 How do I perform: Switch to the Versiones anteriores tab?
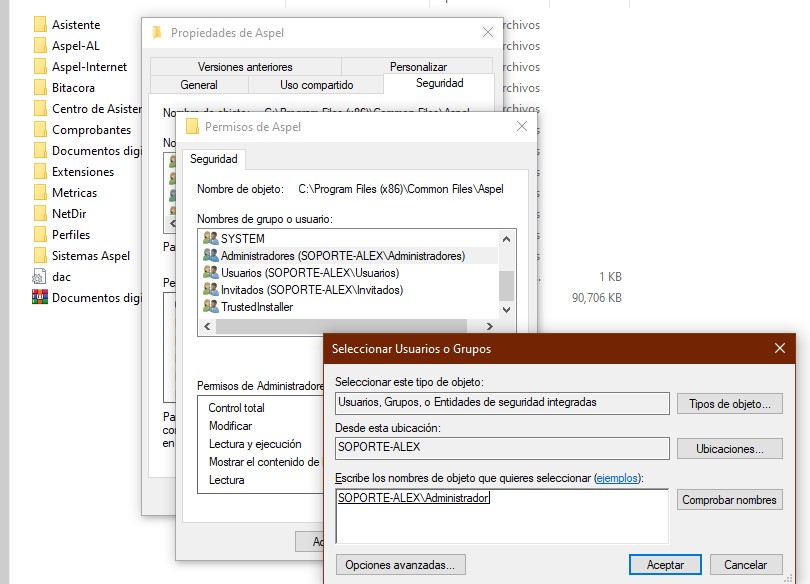pos(245,67)
